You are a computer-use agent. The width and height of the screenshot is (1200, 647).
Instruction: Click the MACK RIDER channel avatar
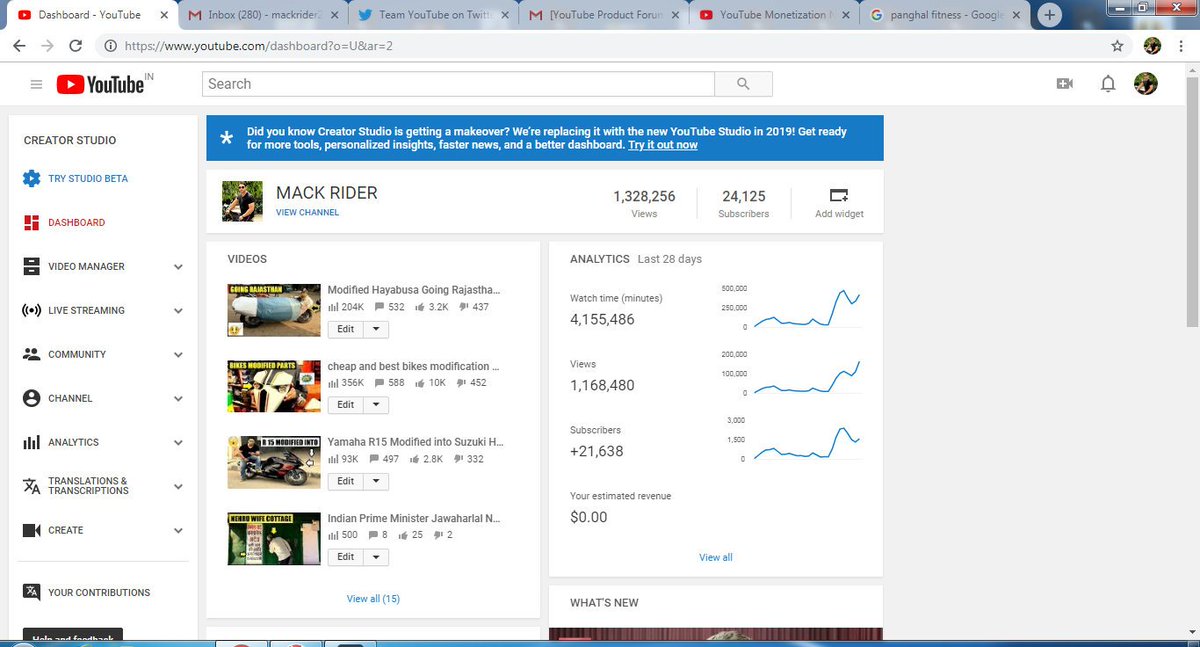tap(242, 201)
